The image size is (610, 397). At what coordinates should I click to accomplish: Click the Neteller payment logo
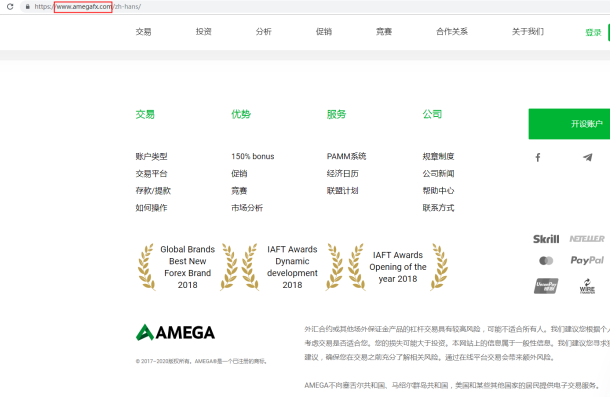tap(587, 239)
